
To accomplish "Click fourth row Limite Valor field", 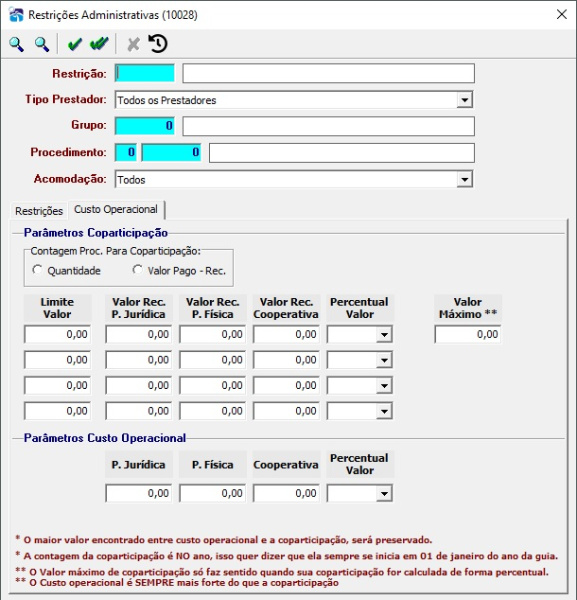I will tap(57, 411).
